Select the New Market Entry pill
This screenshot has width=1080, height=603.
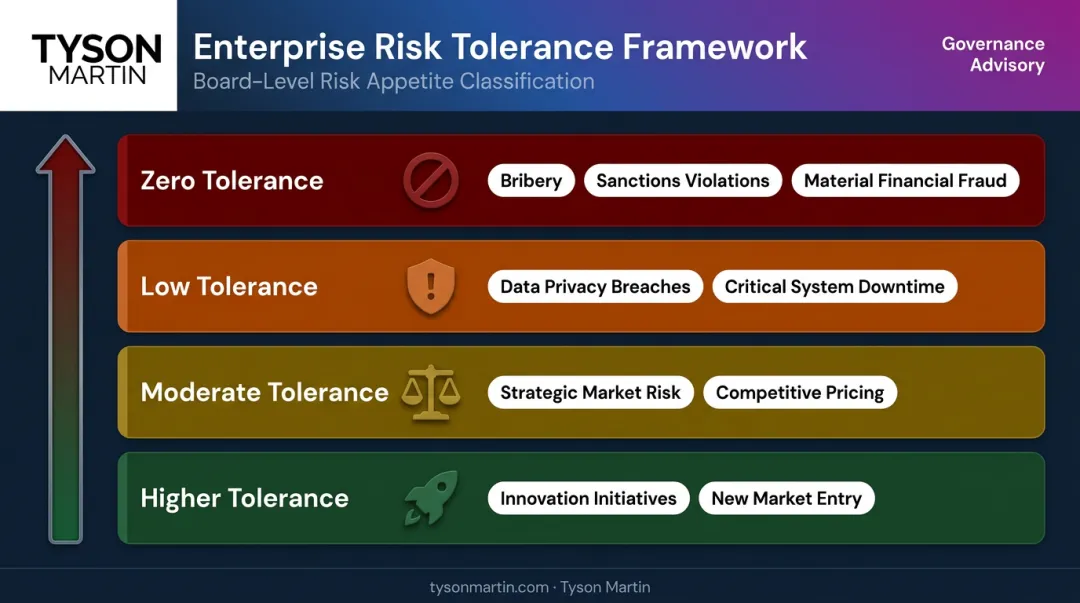point(787,498)
